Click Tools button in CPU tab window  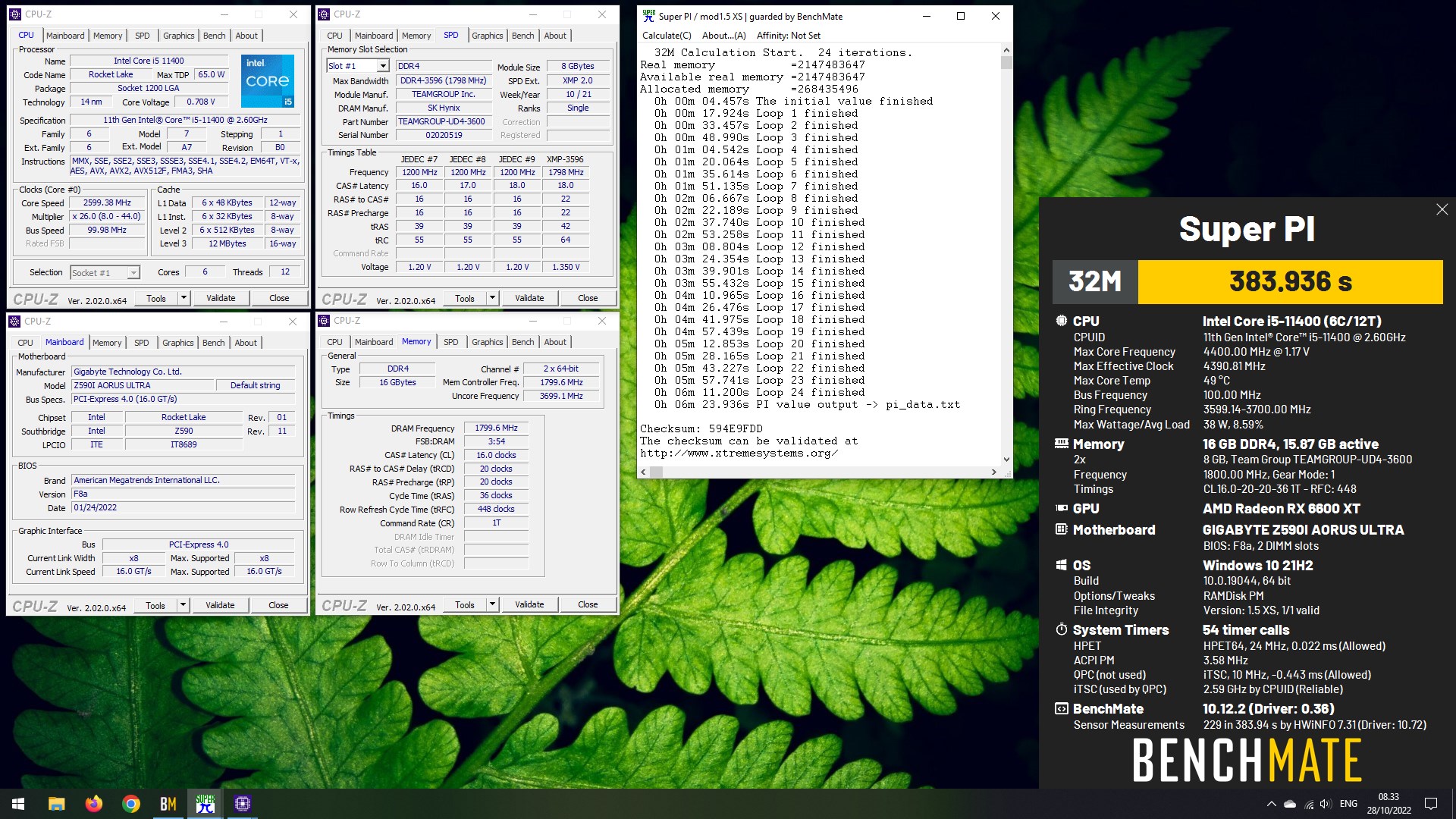coord(156,298)
